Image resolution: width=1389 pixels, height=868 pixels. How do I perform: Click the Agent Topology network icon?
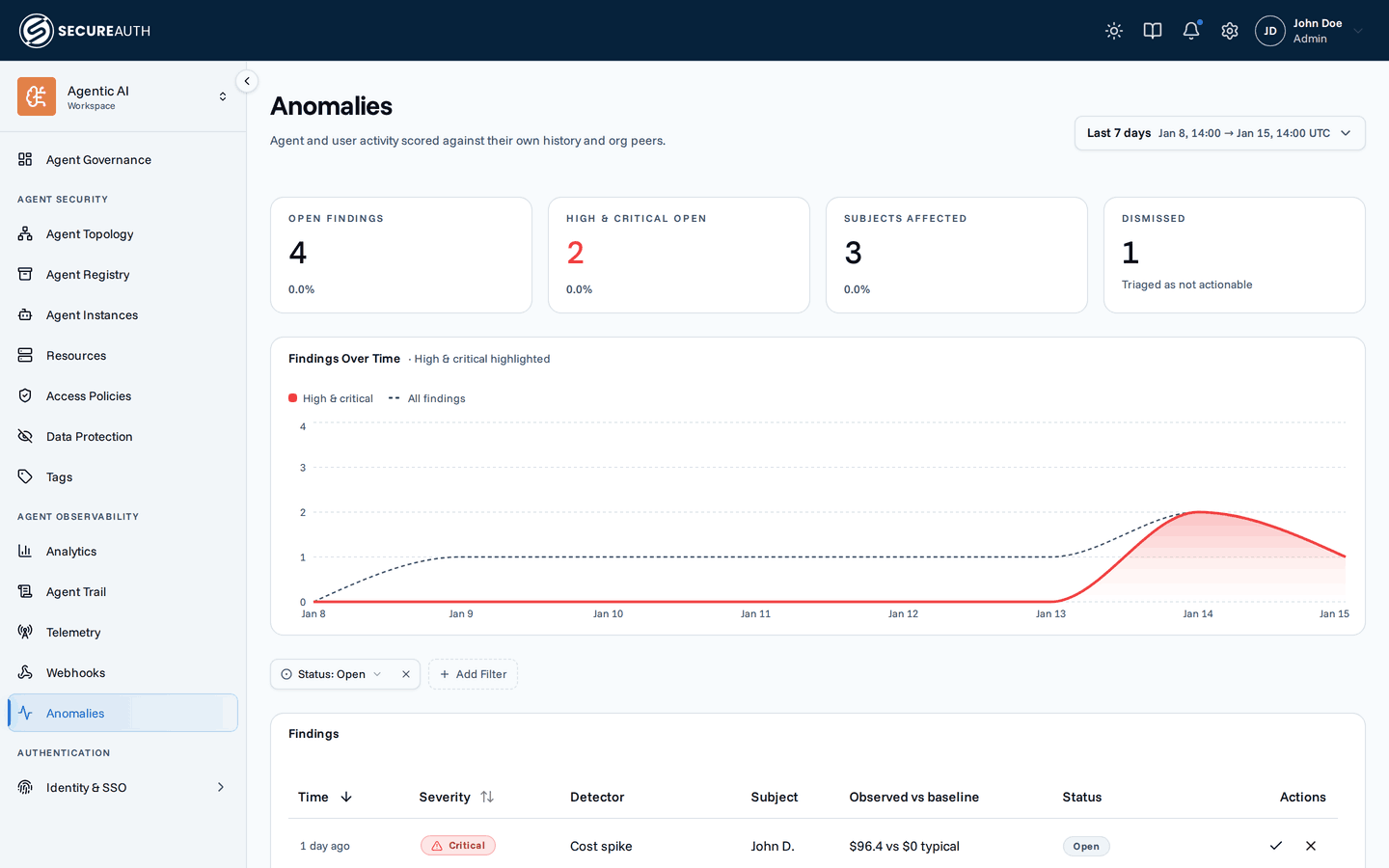coord(25,233)
